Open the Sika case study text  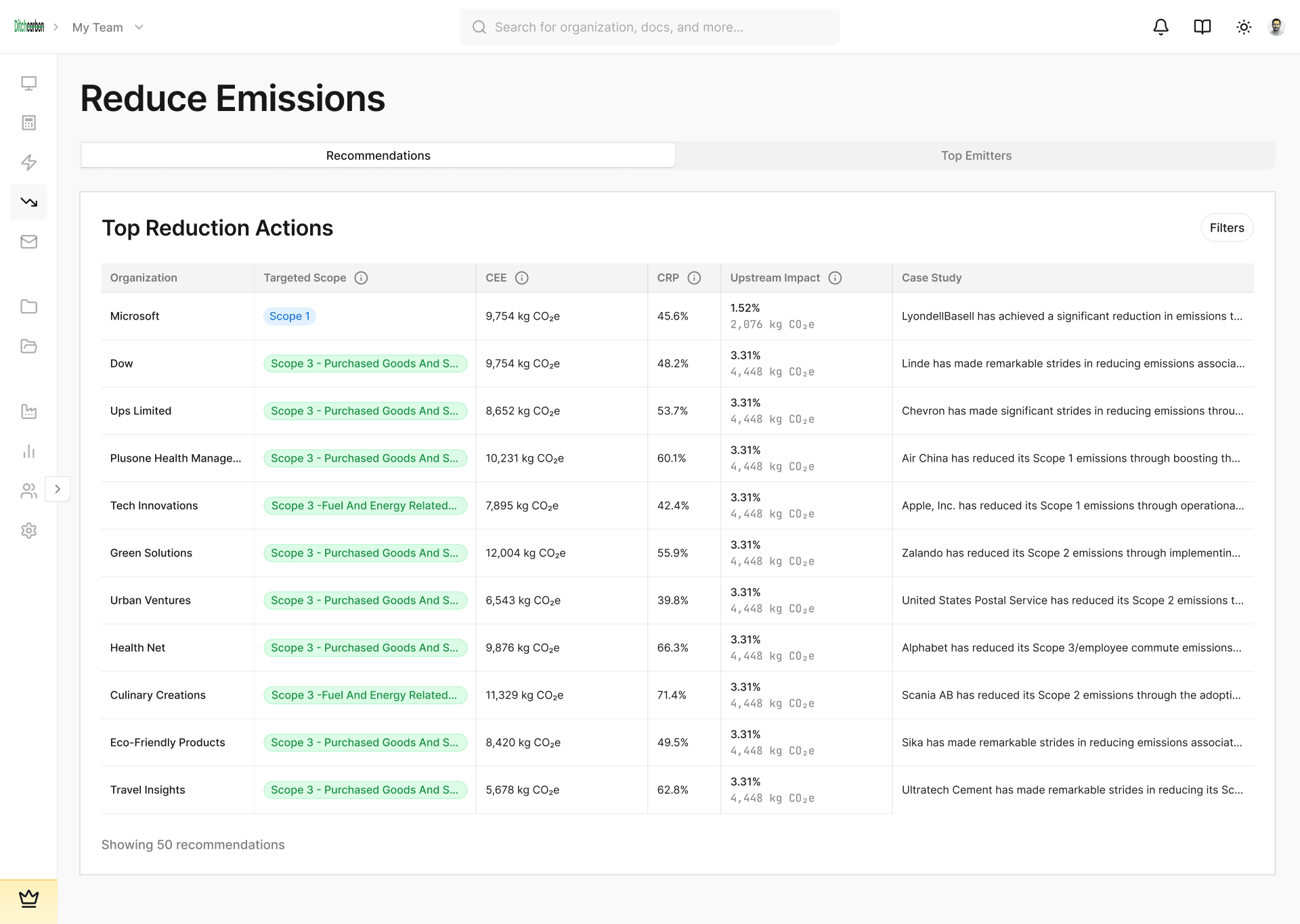1072,743
